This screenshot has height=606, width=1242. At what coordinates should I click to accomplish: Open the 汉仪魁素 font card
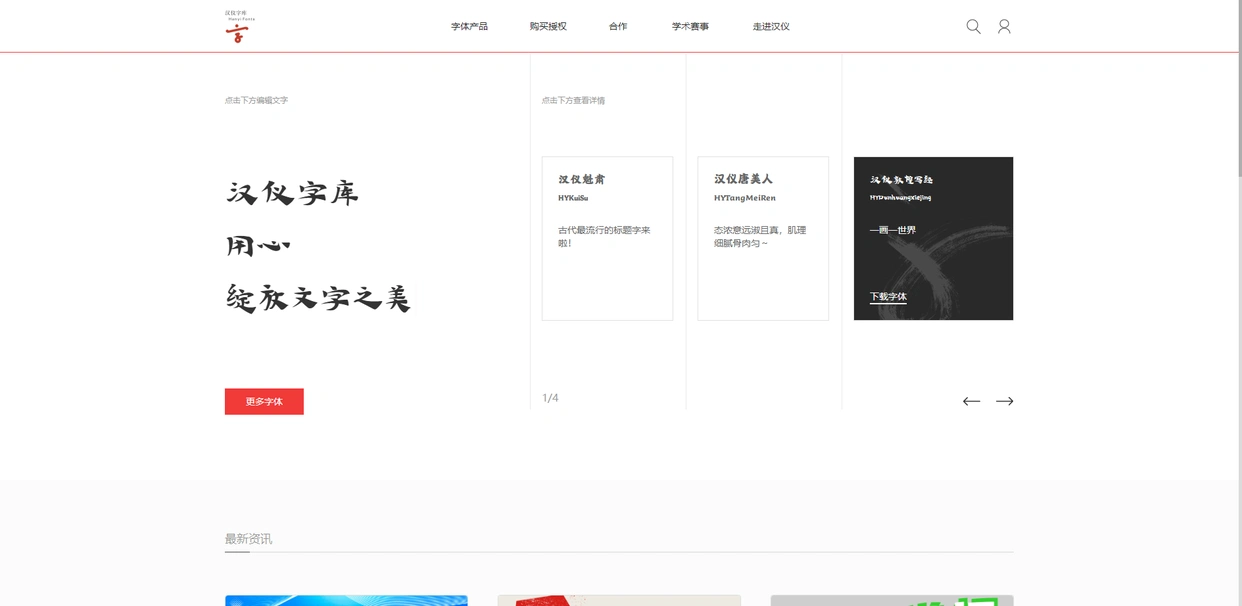pos(606,237)
